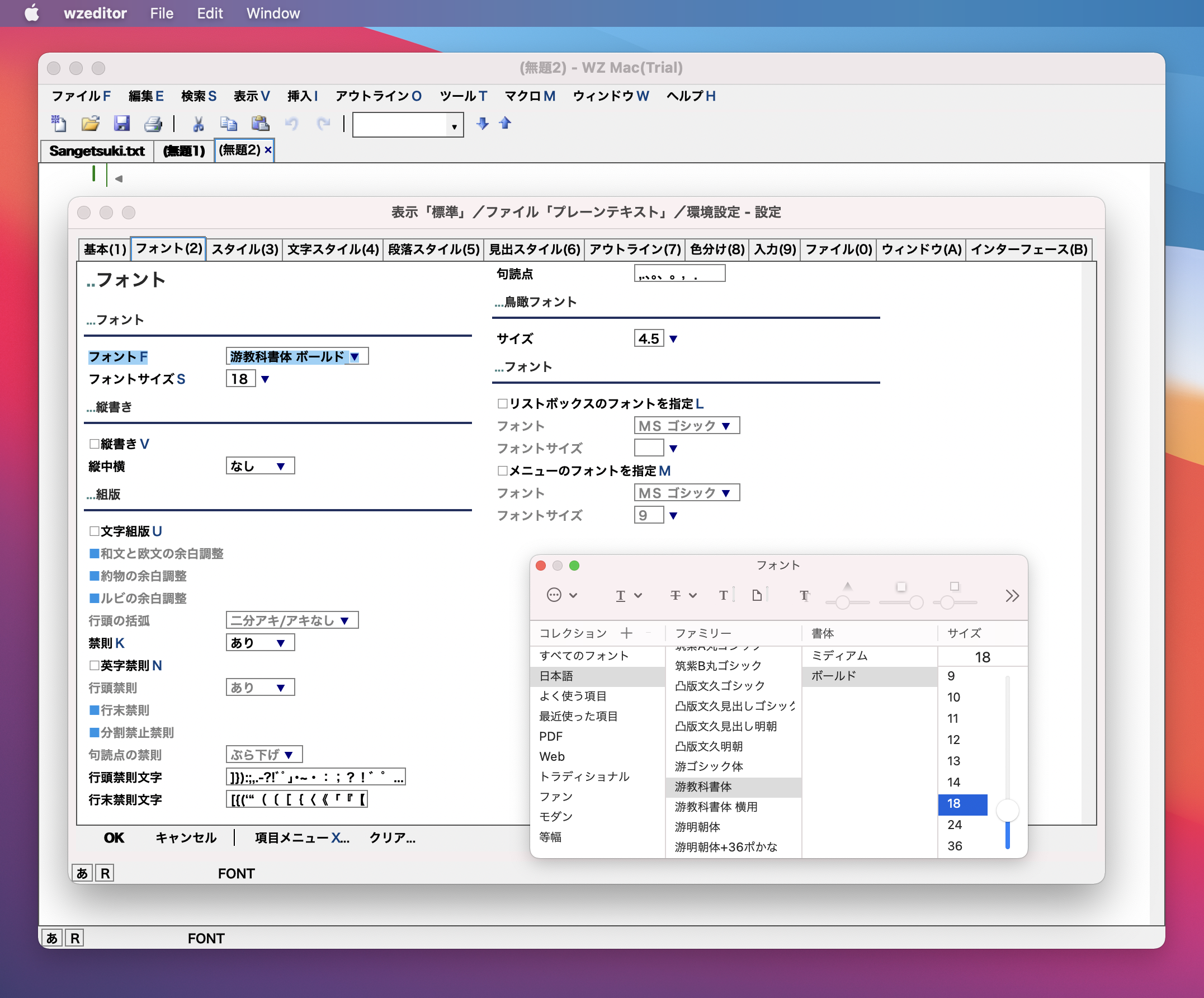Click the Save floppy disk icon
Screen dimensions: 1204x998
[121, 123]
